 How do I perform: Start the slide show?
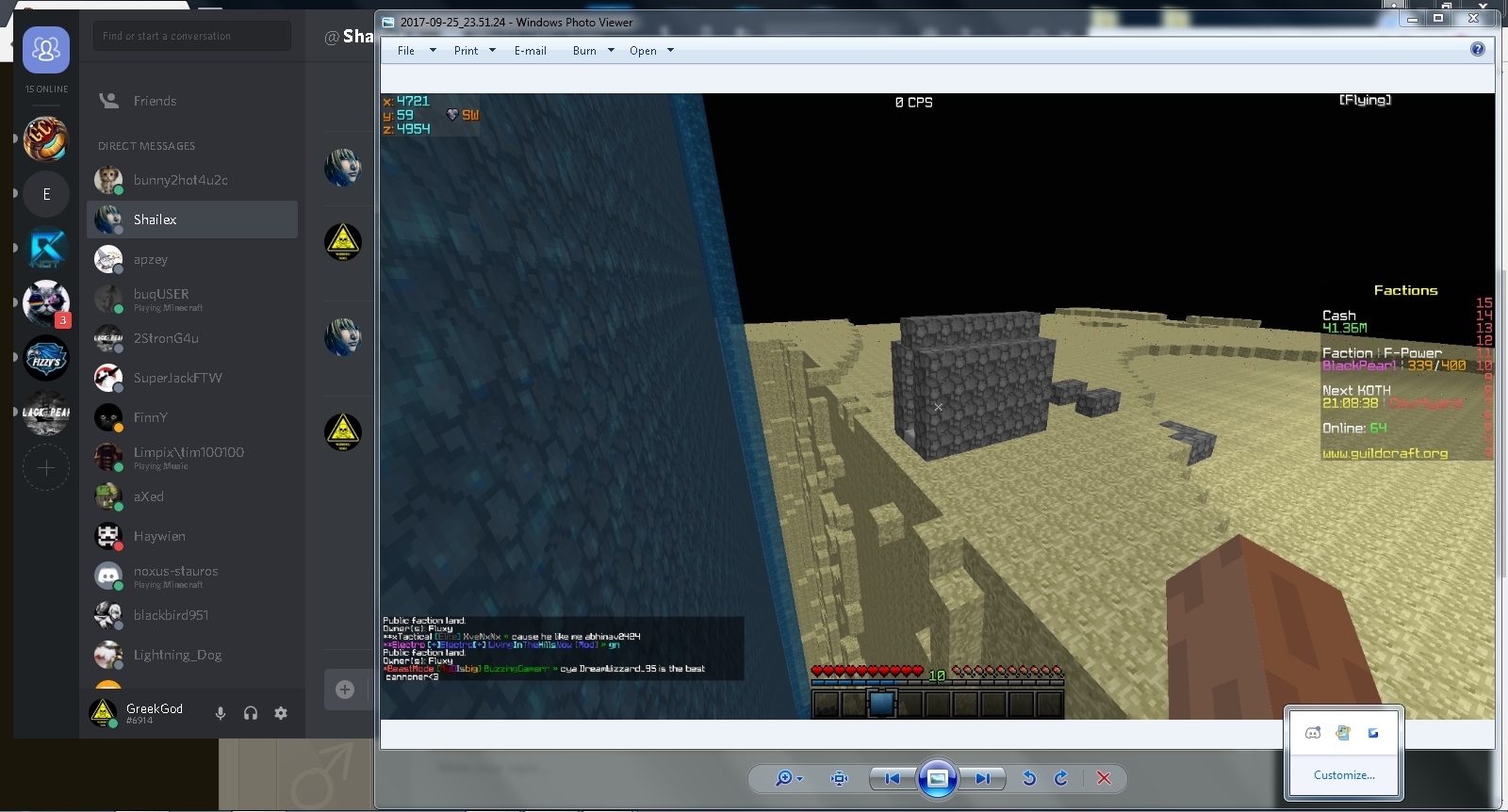pyautogui.click(x=938, y=778)
